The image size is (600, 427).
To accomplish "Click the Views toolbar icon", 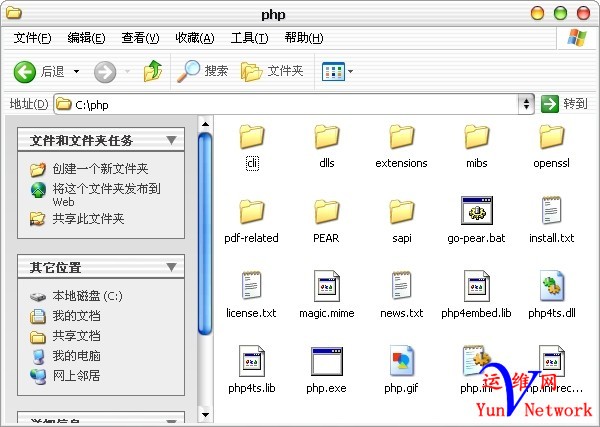I will [x=333, y=71].
